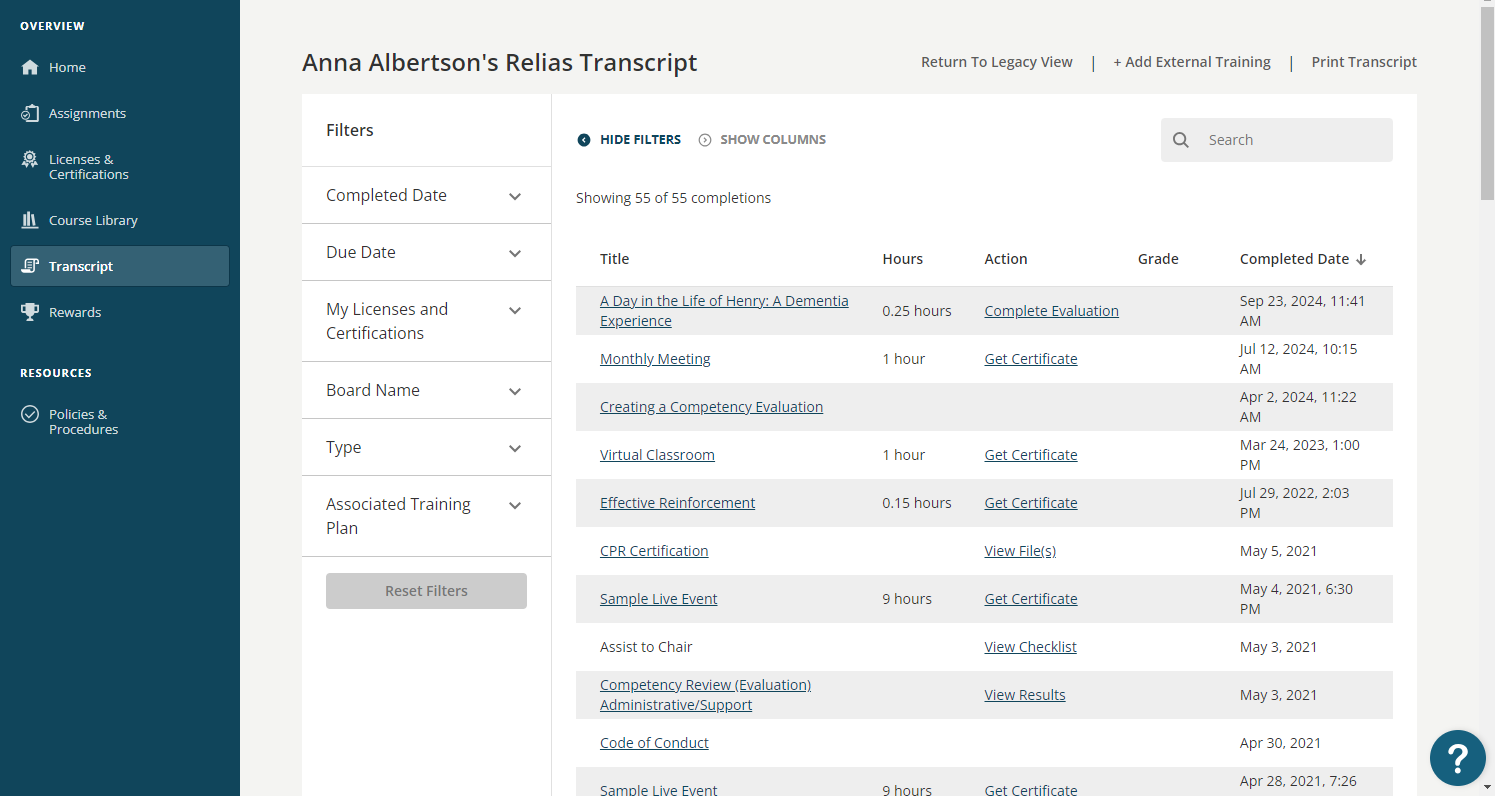Viewport: 1495px width, 796px height.
Task: Open help via the question mark icon
Action: 1457,758
